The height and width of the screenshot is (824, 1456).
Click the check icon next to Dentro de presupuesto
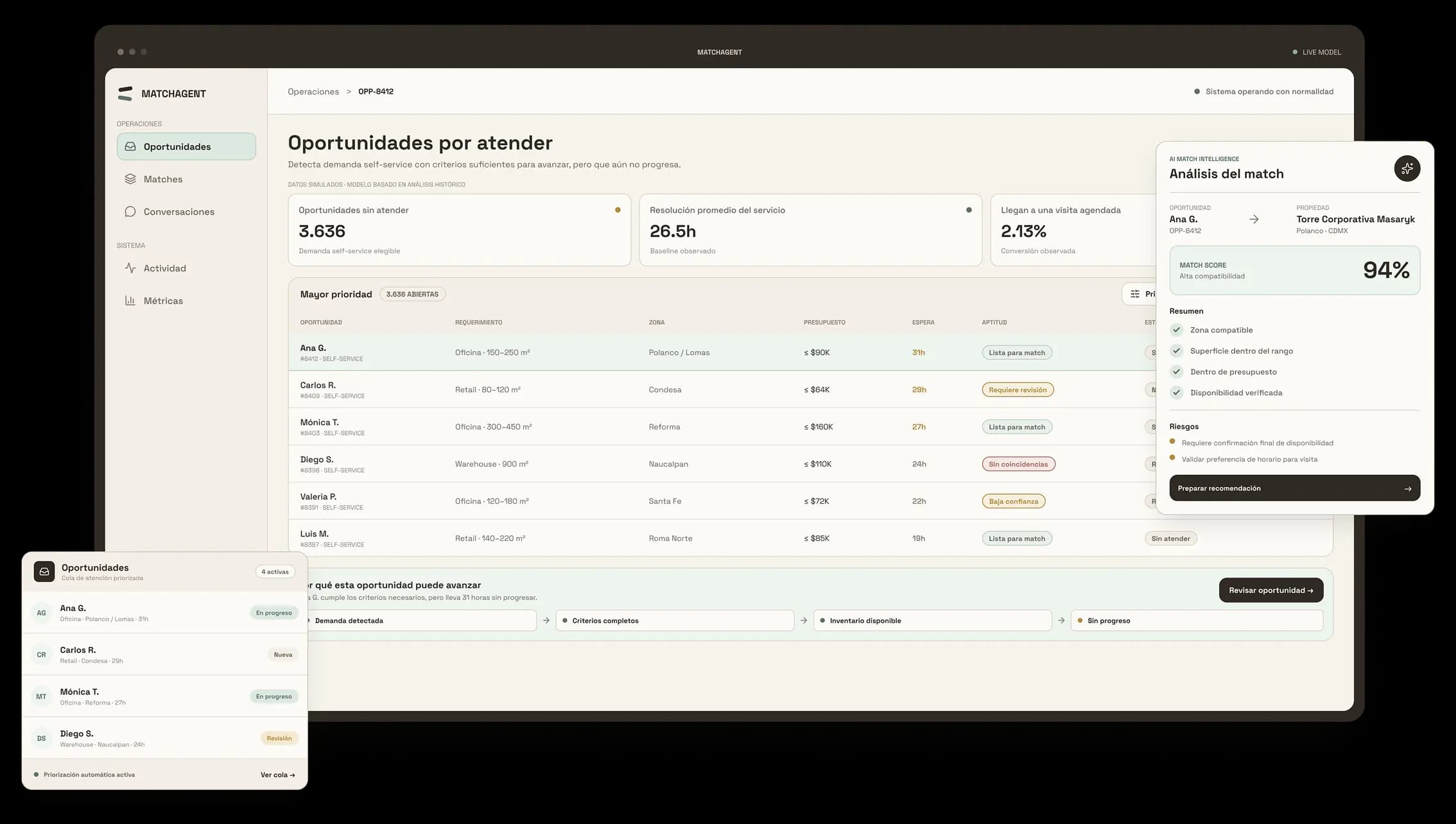pos(1176,372)
